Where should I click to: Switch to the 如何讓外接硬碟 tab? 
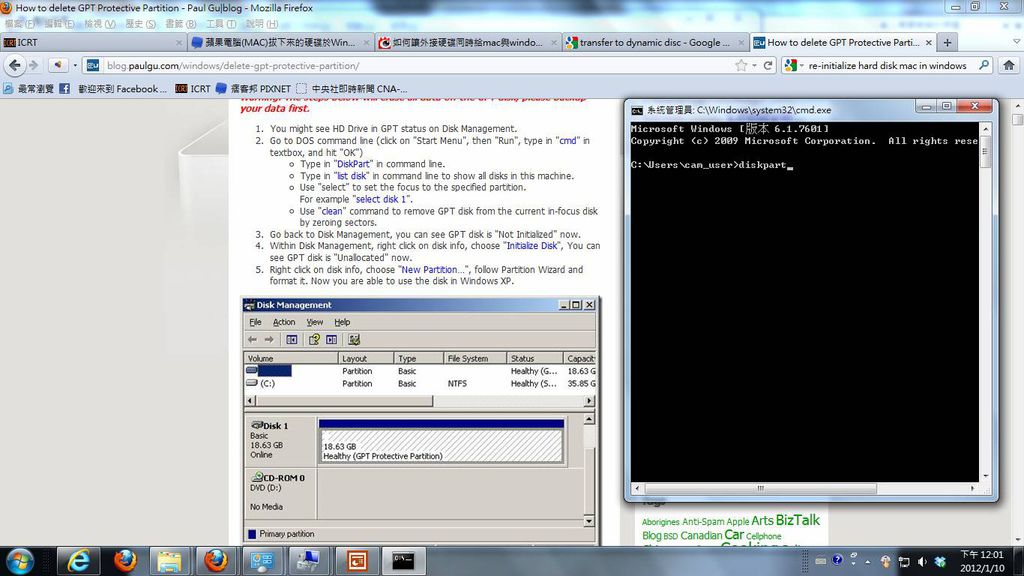(468, 42)
